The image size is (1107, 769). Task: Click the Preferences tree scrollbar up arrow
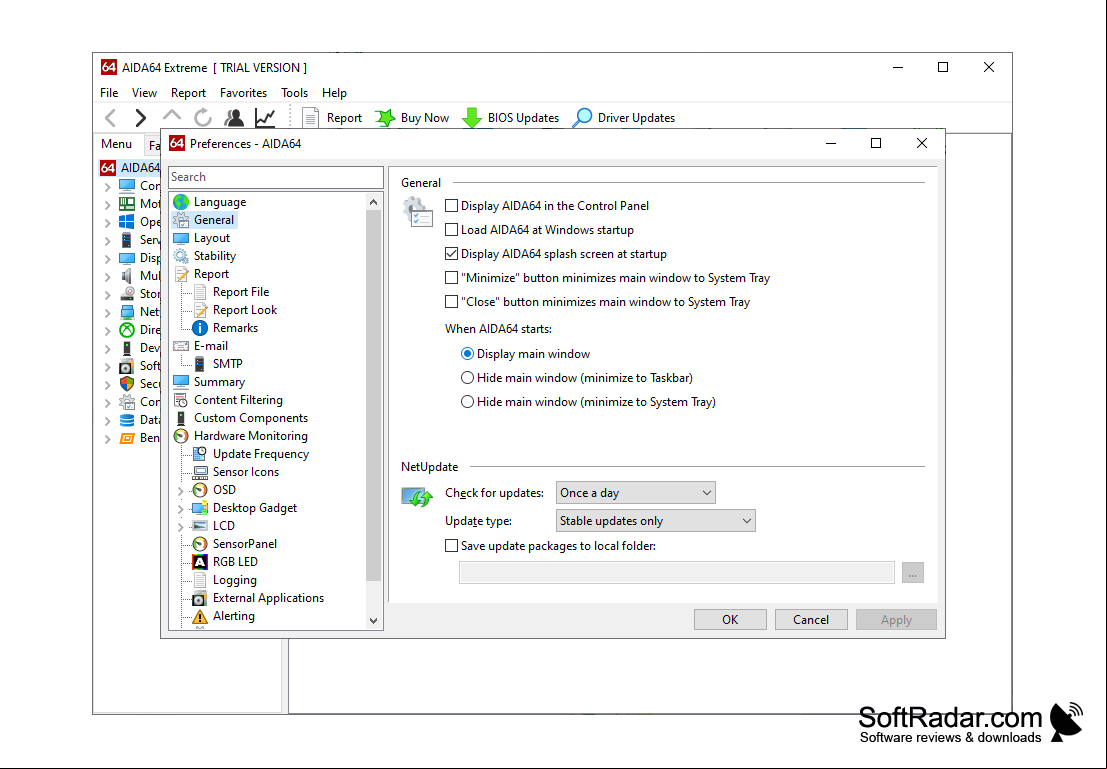point(373,203)
